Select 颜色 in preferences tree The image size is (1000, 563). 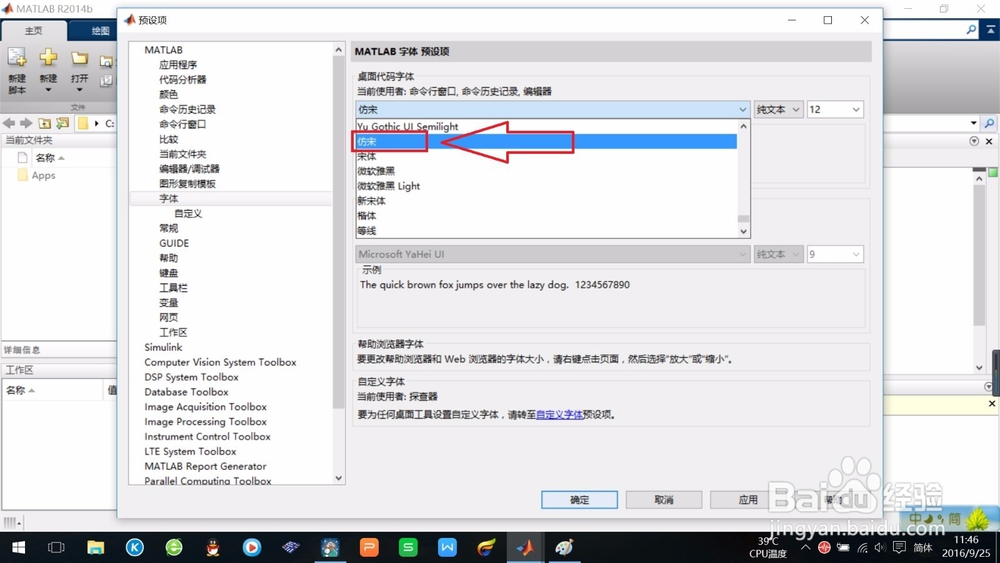168,94
